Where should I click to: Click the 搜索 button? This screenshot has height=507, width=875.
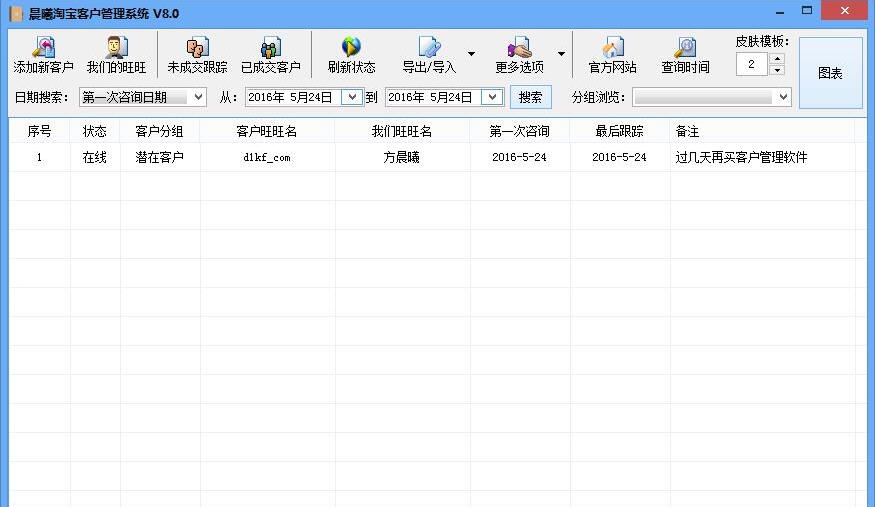pos(530,97)
